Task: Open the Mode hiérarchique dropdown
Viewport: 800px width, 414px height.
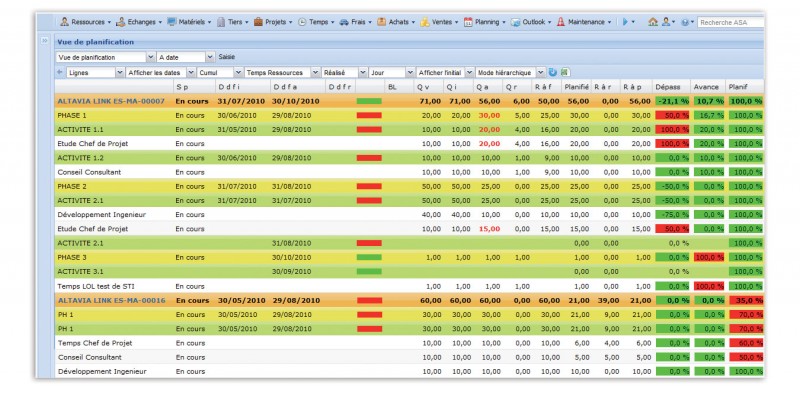Action: (x=541, y=73)
